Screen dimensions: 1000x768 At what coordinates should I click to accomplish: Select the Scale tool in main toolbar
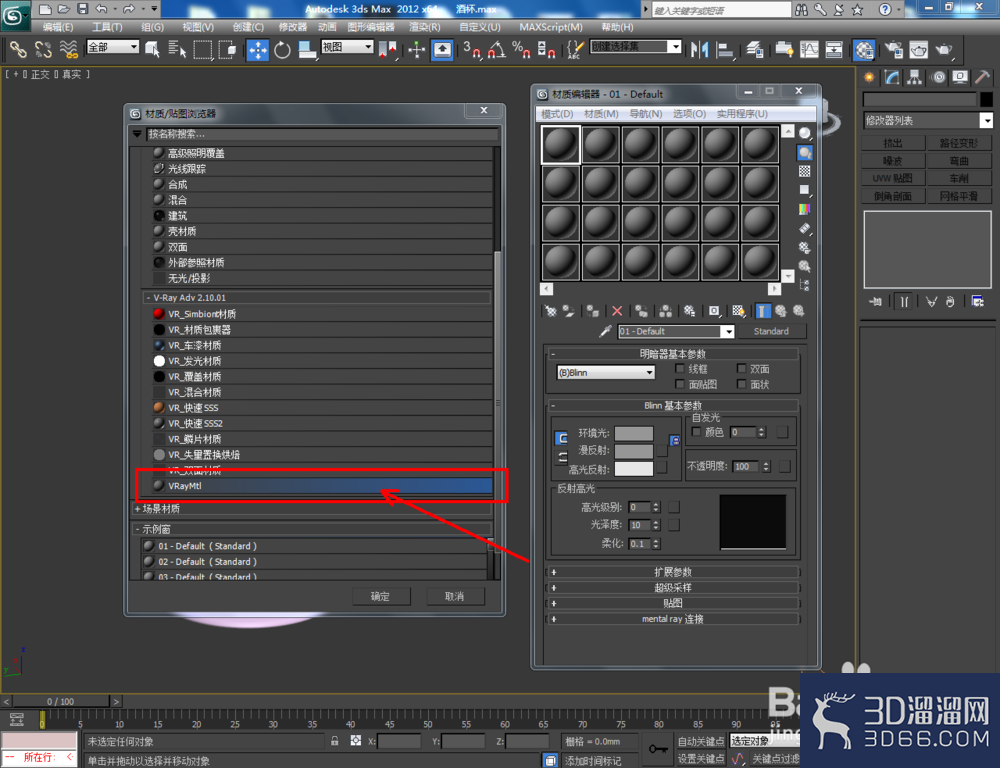tap(307, 50)
